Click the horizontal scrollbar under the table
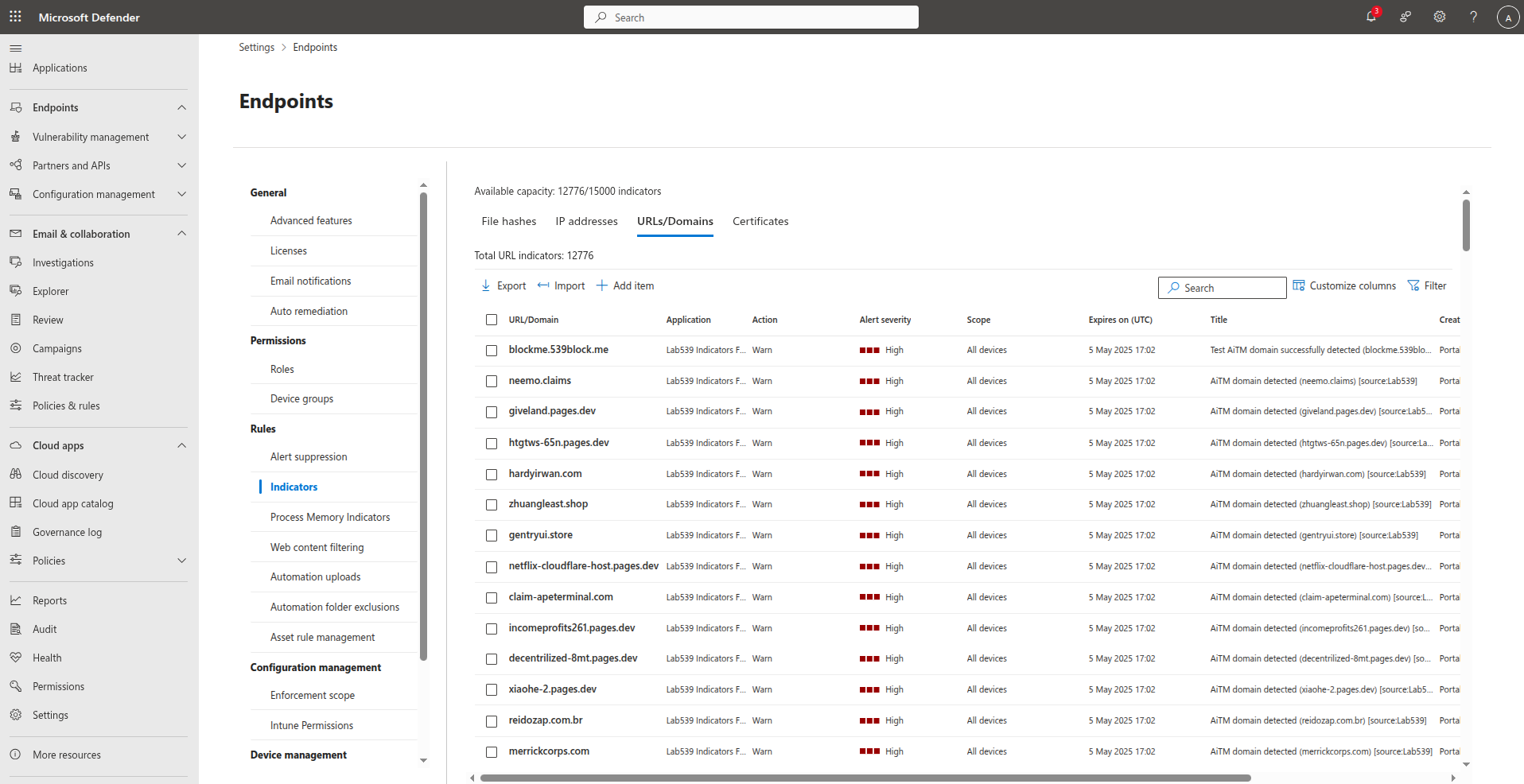 click(865, 778)
